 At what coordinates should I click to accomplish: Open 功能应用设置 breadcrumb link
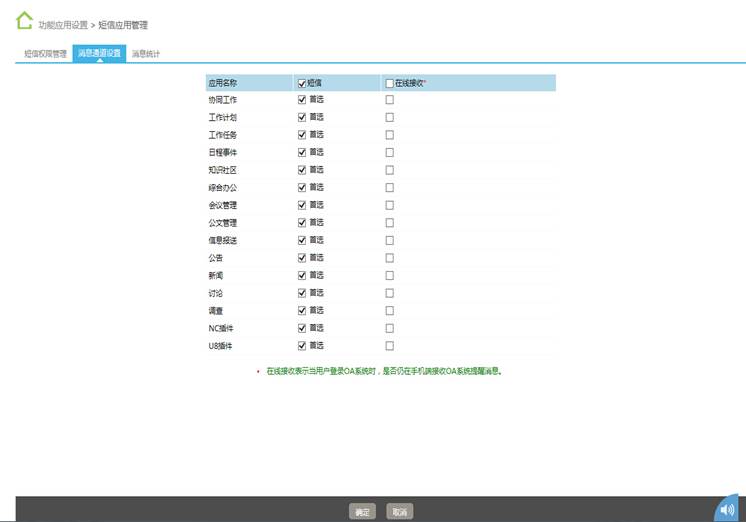[63, 24]
